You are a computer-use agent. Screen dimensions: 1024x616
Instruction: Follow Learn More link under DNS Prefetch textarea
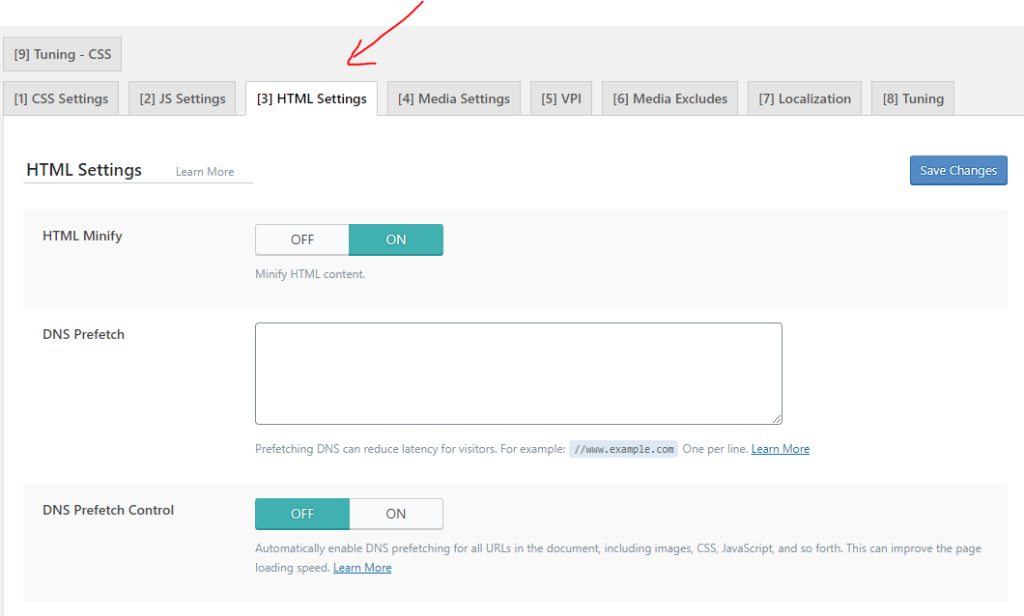coord(780,449)
